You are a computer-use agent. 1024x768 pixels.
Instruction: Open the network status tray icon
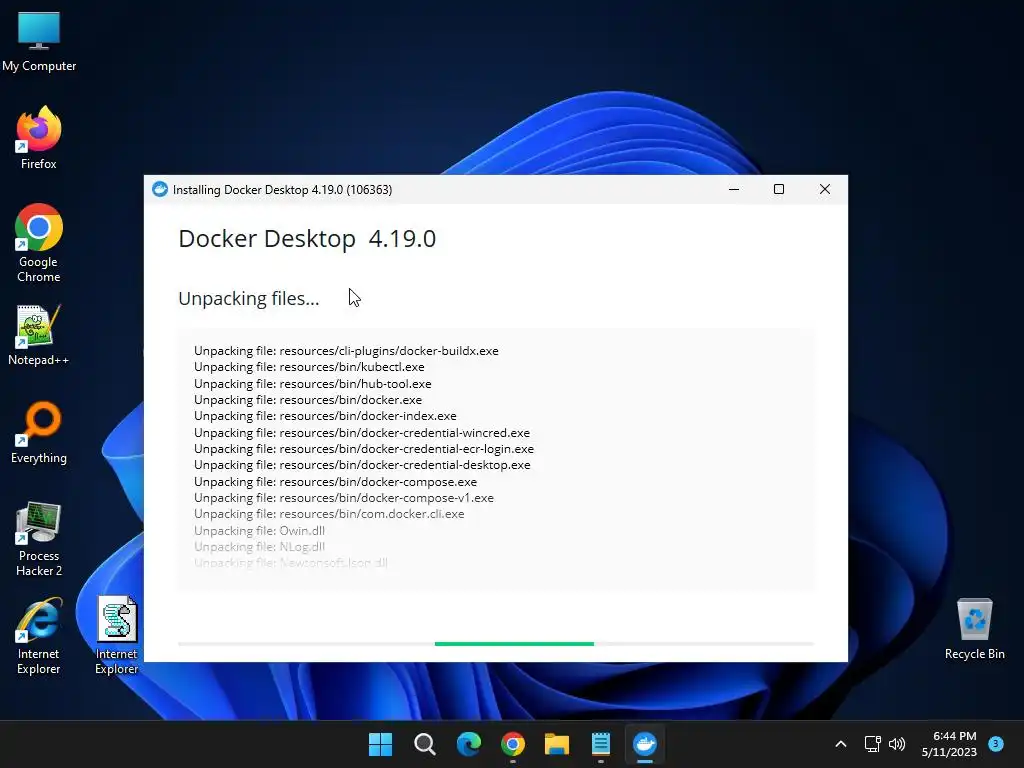(872, 744)
